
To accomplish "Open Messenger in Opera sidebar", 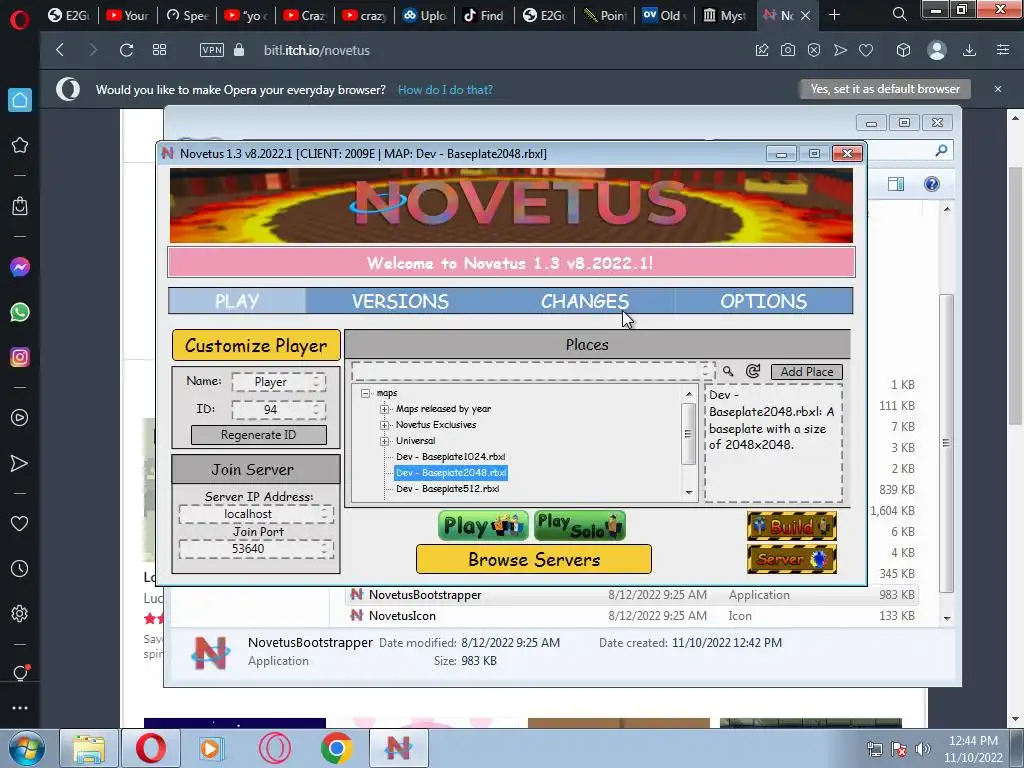I will tap(20, 267).
